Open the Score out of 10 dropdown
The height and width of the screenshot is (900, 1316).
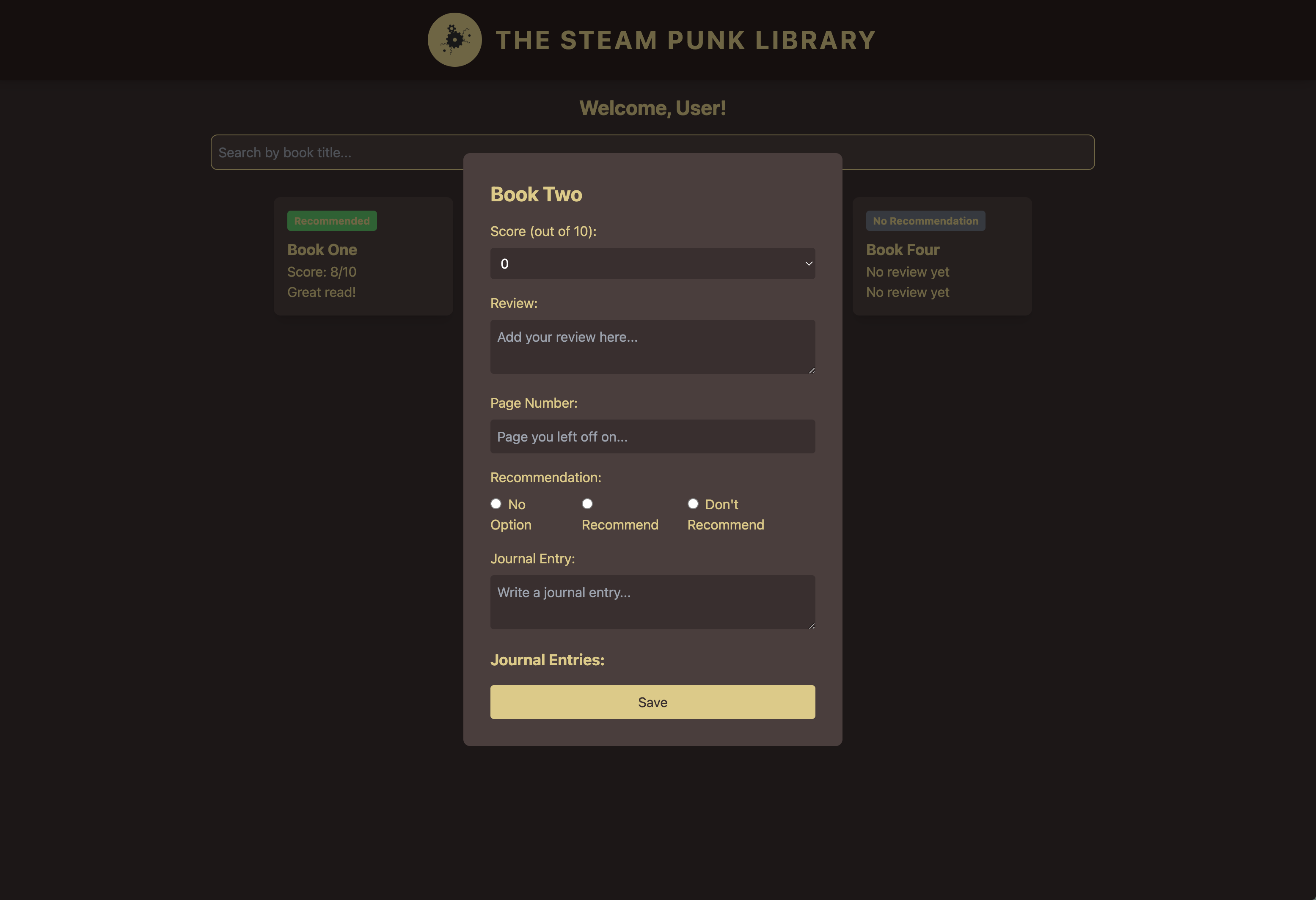[652, 263]
